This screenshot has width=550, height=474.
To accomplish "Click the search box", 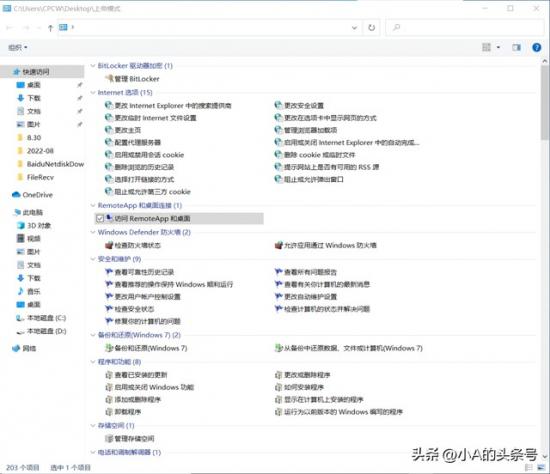I will 465,27.
